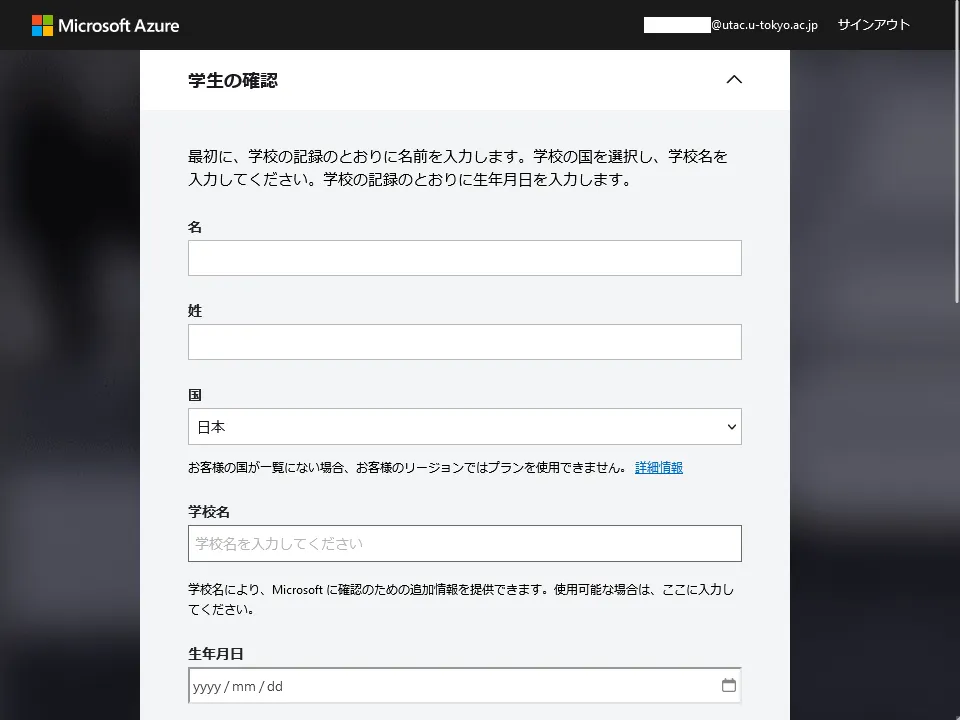Collapse the 学生の確認 section with chevron

tap(734, 80)
